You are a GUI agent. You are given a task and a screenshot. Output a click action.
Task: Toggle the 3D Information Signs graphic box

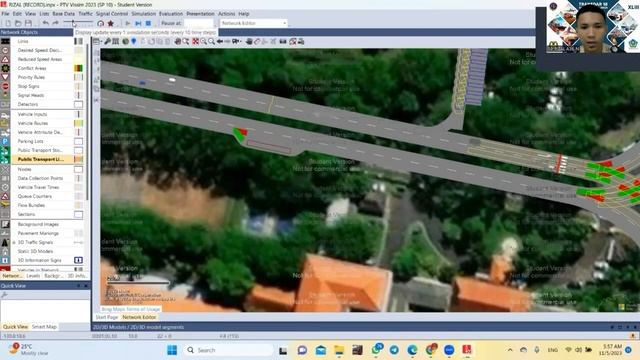click(78, 260)
